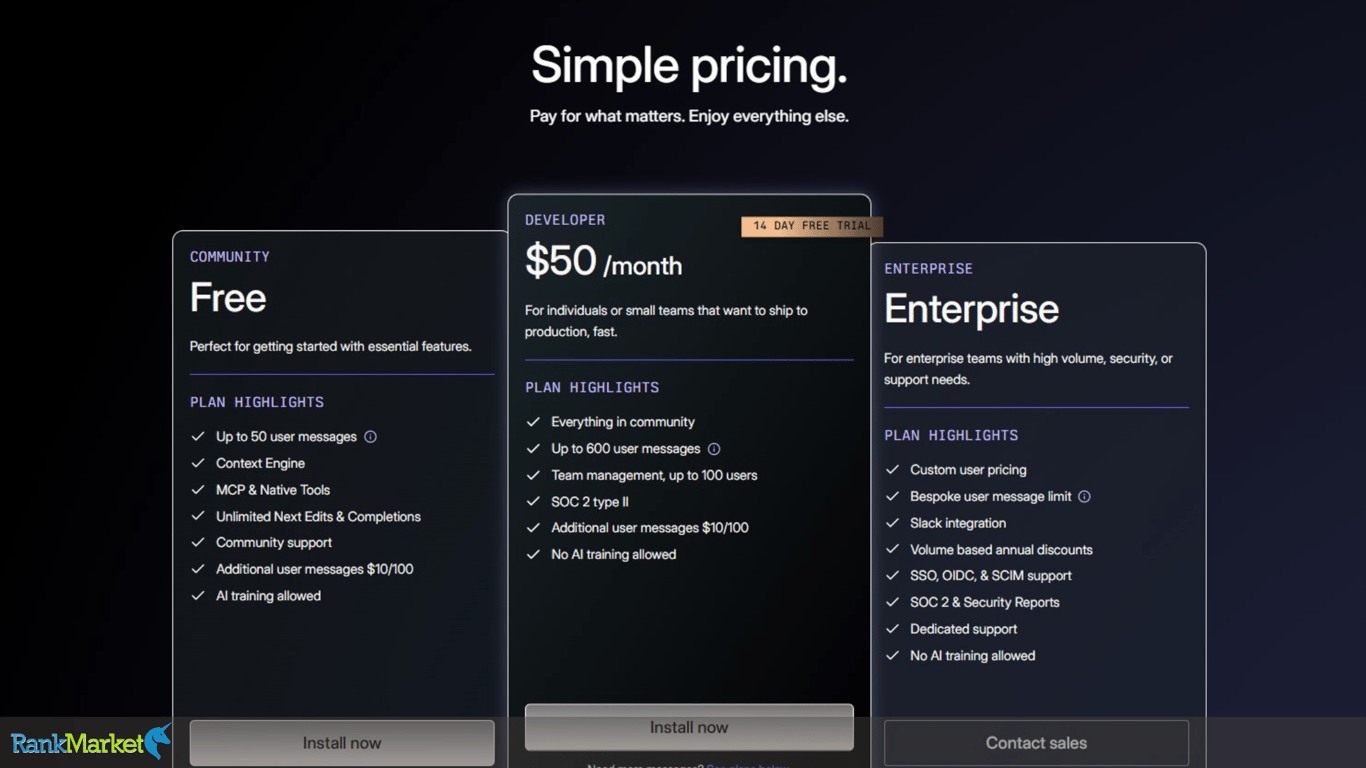
Task: Click info icon beside 'Up to 50 user messages'
Action: coord(370,437)
